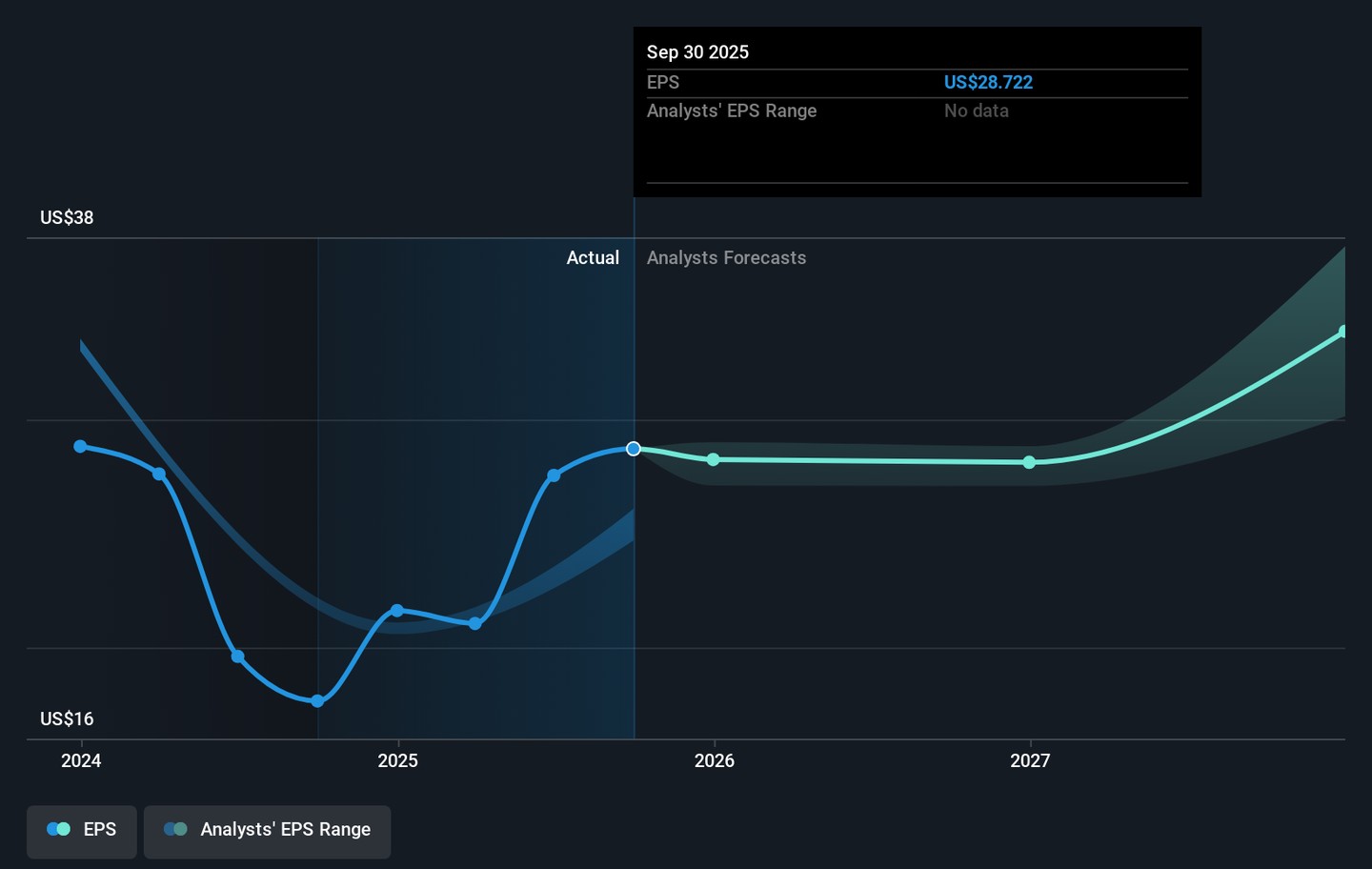Click the EPS data point above the 2025 label

(397, 610)
